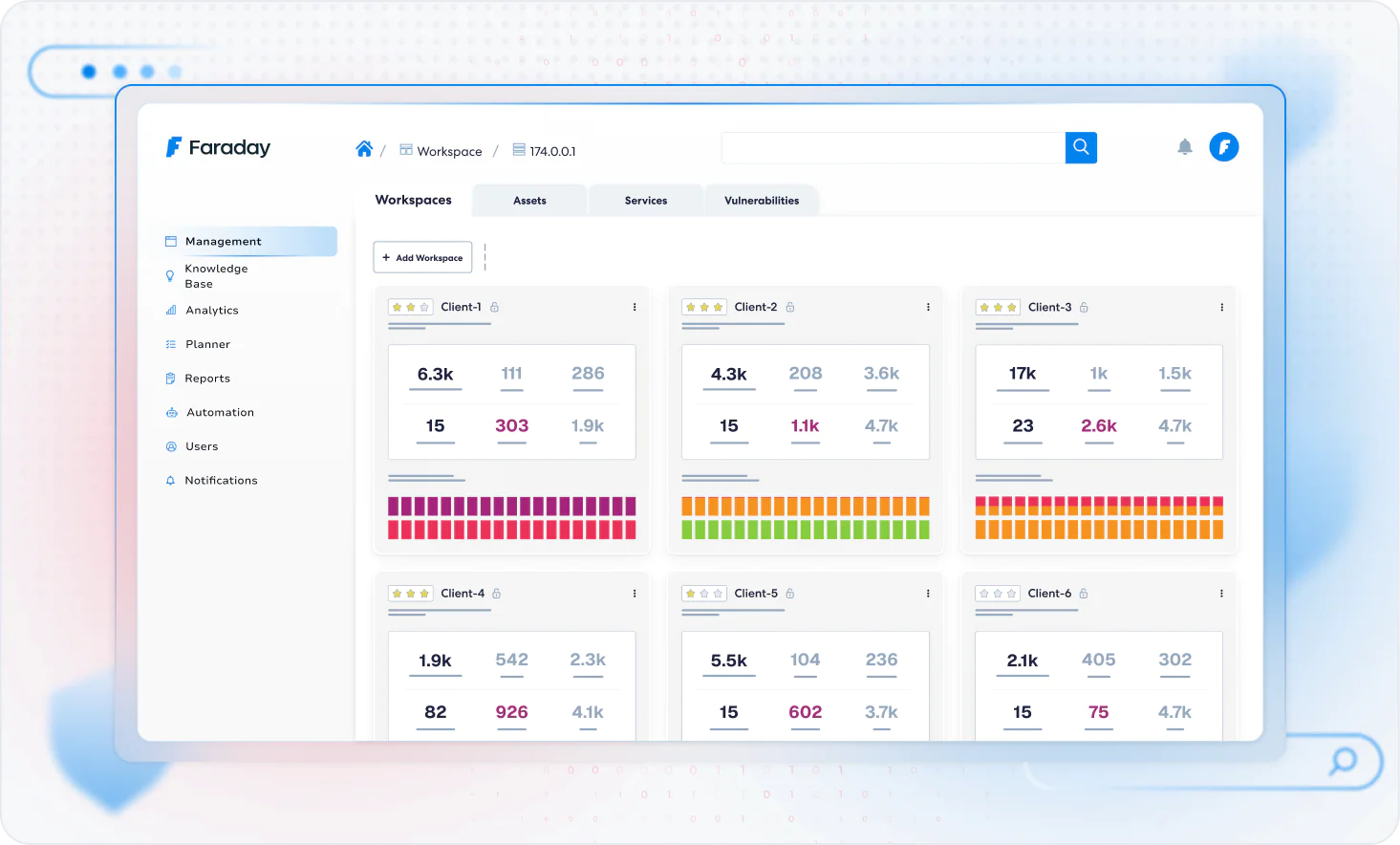Open Automation in the sidebar

pos(220,413)
